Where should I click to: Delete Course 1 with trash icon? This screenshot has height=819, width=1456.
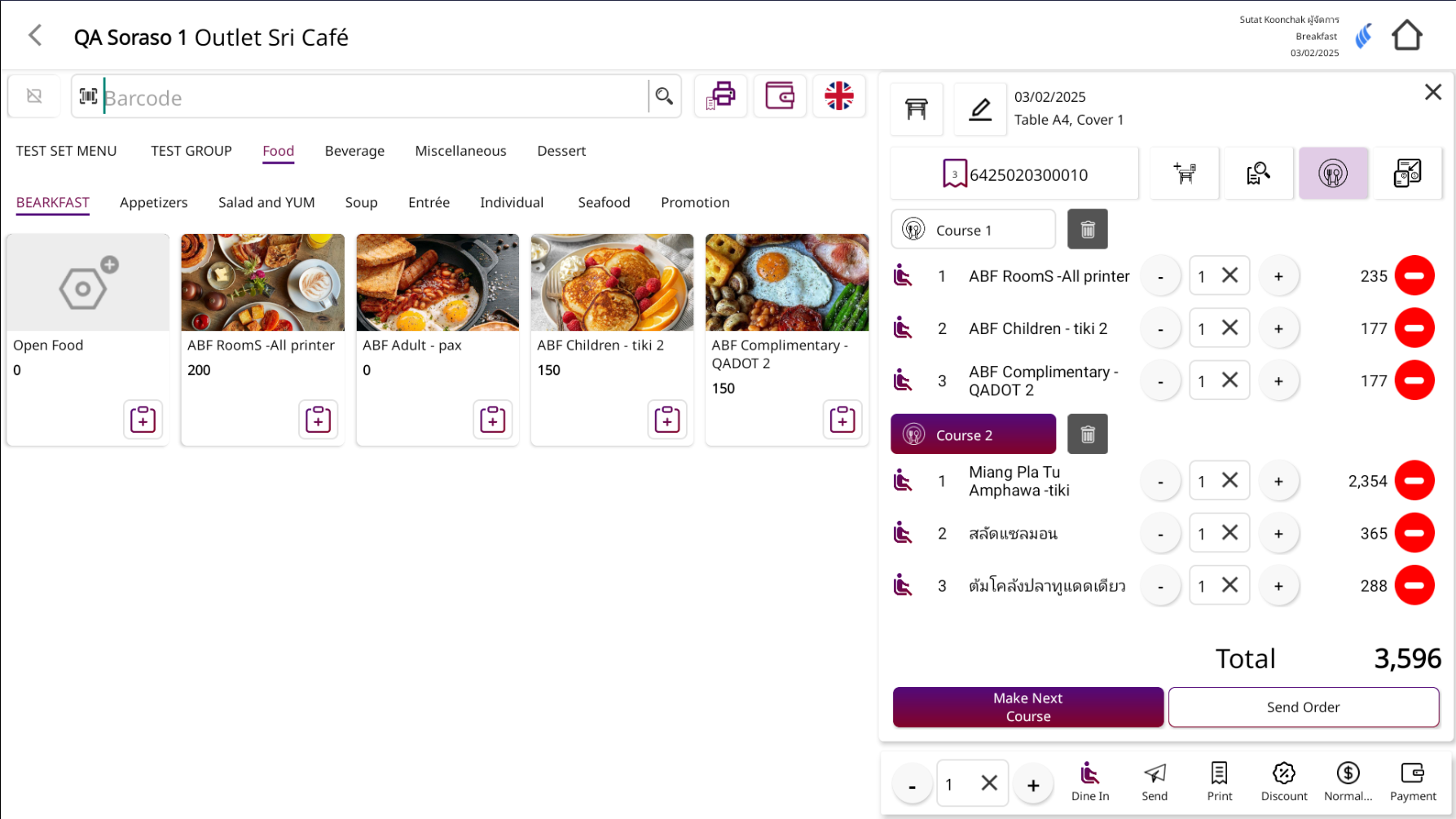pyautogui.click(x=1087, y=230)
